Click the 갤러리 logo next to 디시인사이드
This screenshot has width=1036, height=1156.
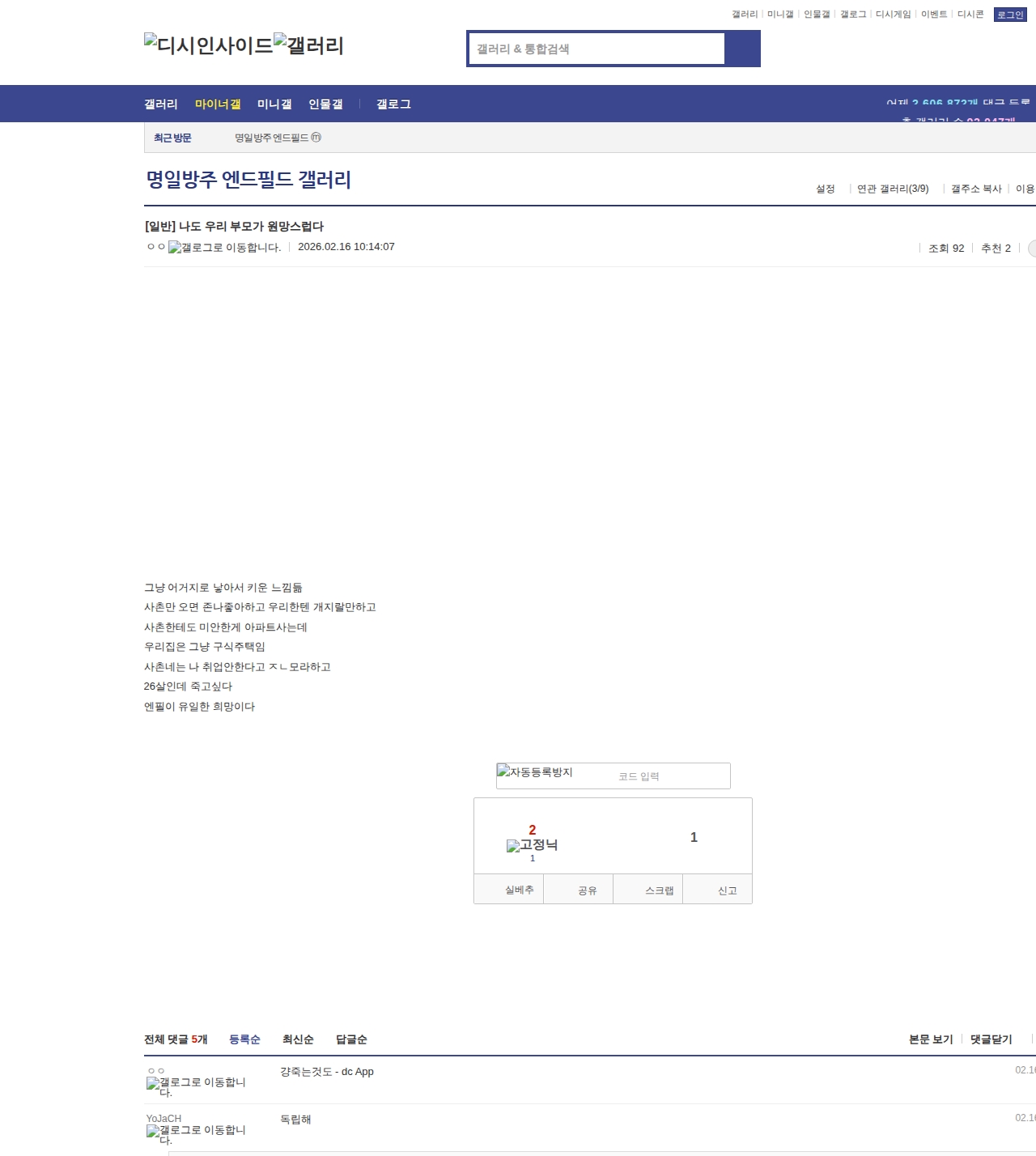(x=308, y=45)
